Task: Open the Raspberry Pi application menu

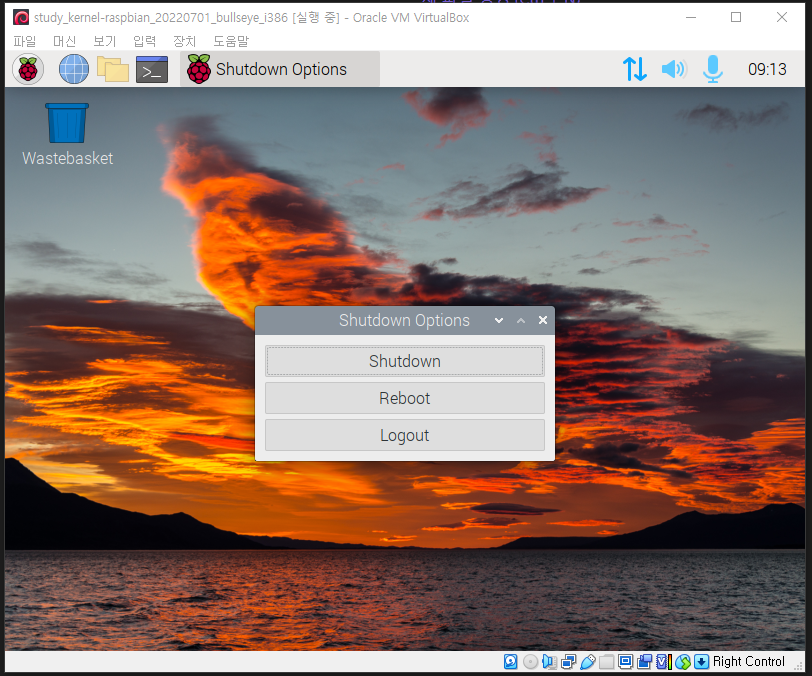Action: [x=27, y=69]
